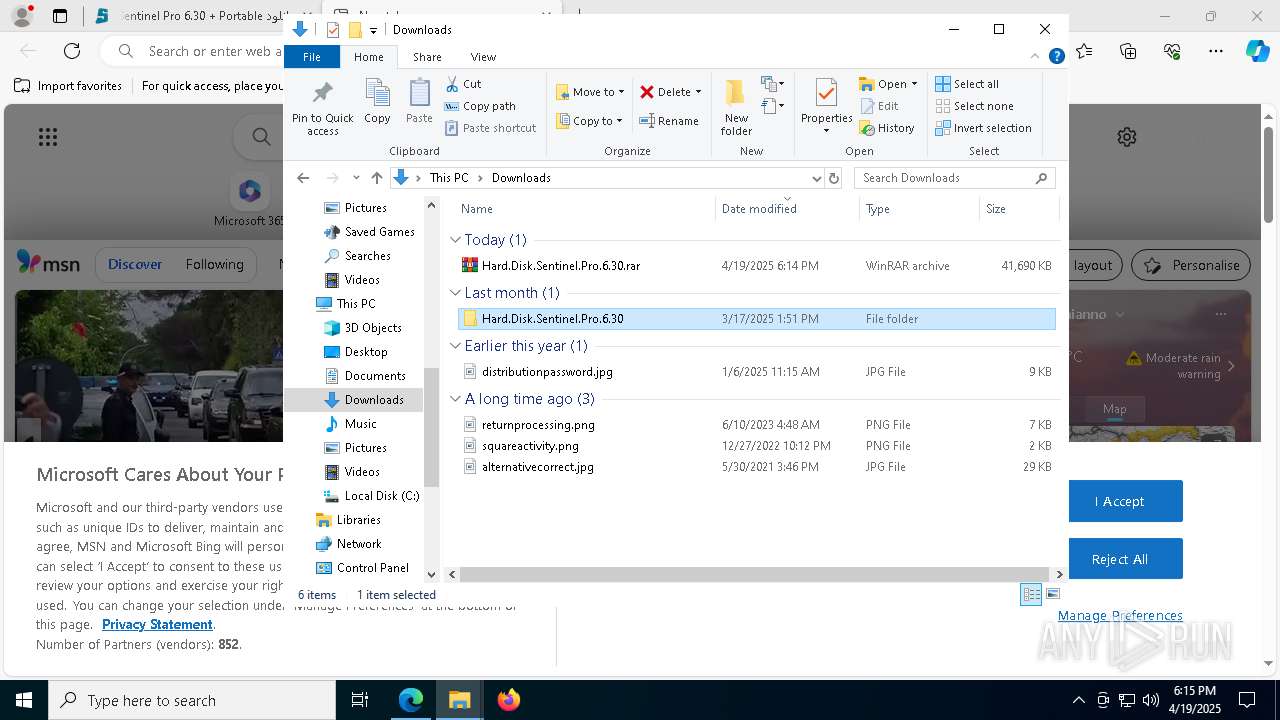Click the Copy ribbon icon

(377, 101)
